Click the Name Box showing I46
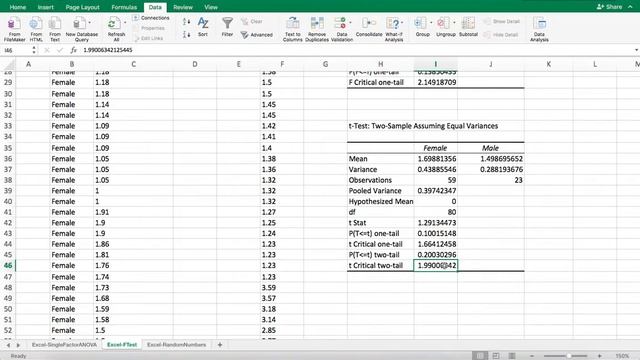This screenshot has height=360, width=640. point(16,50)
